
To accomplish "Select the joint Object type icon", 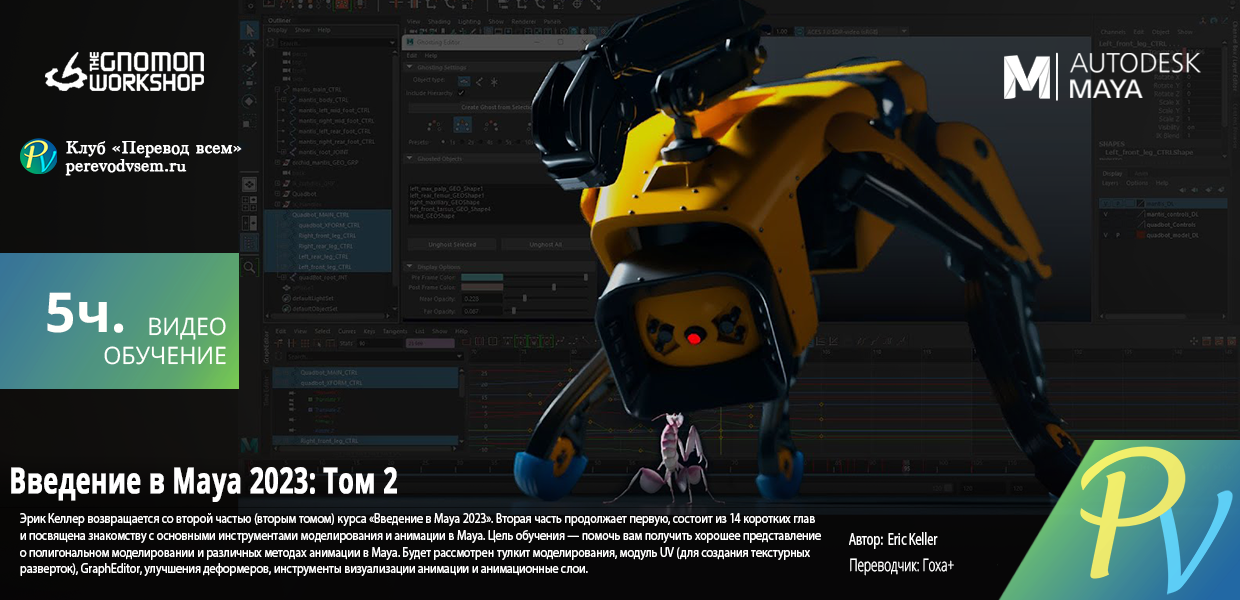I will 479,81.
